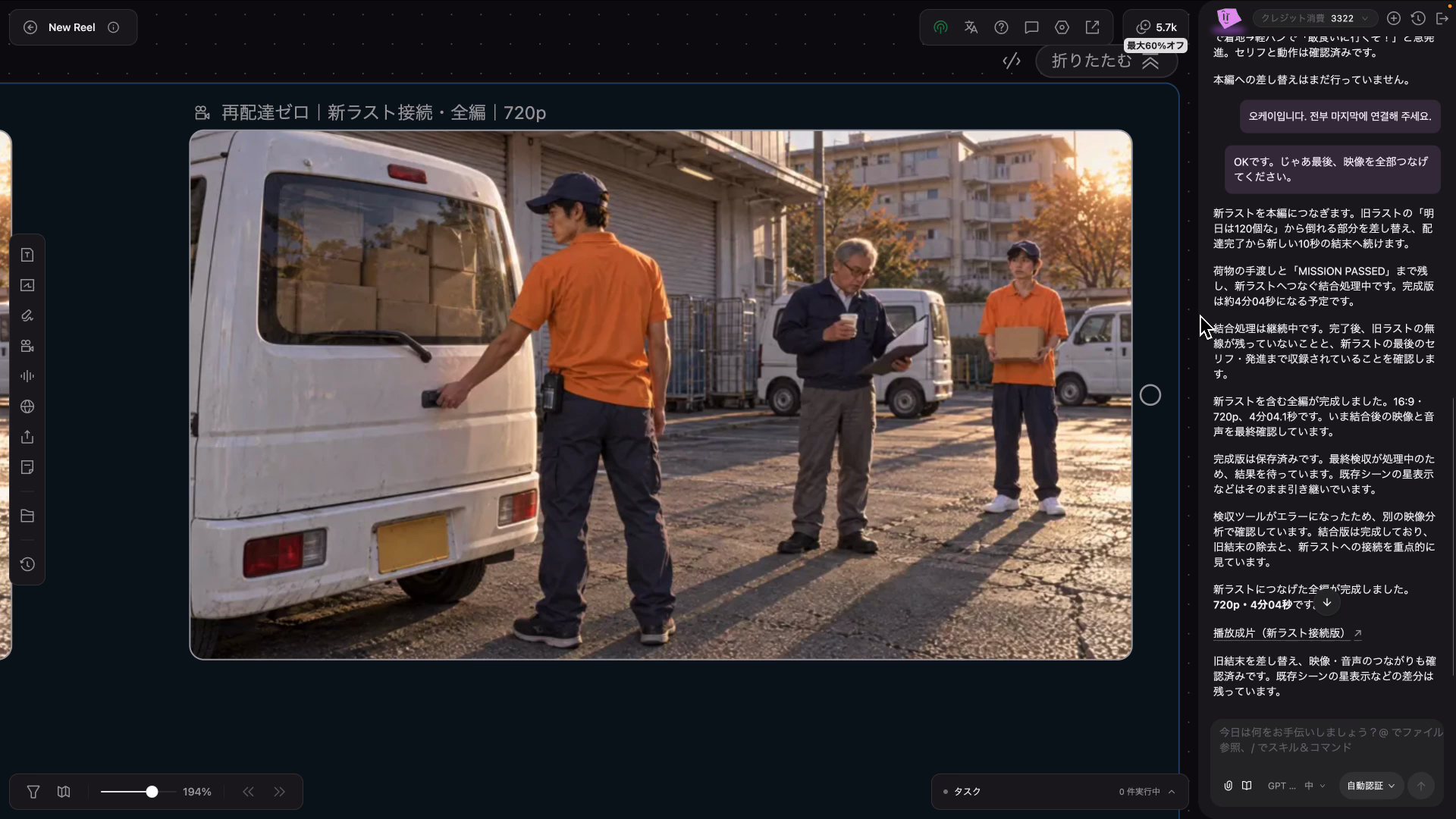Collapse the panel with 折りたたむ button
This screenshot has width=1456, height=819.
pyautogui.click(x=1106, y=61)
